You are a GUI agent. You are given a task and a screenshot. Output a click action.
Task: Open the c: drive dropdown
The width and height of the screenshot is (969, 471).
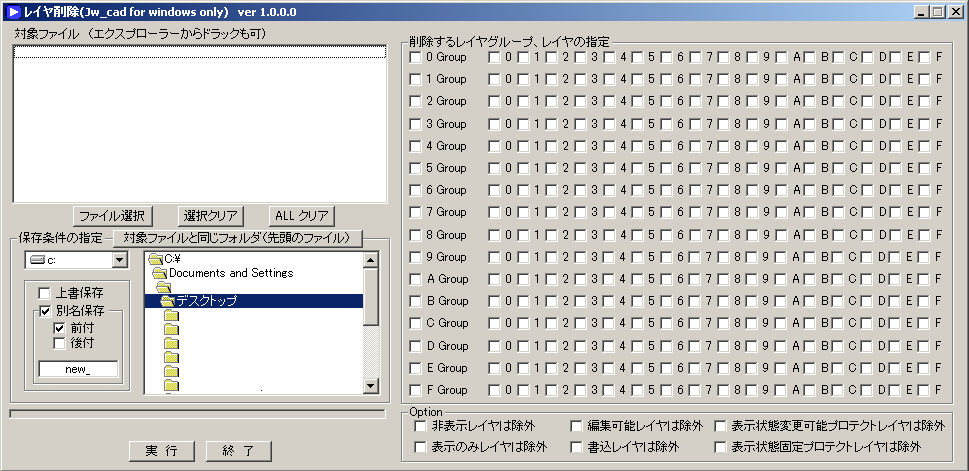pyautogui.click(x=120, y=260)
